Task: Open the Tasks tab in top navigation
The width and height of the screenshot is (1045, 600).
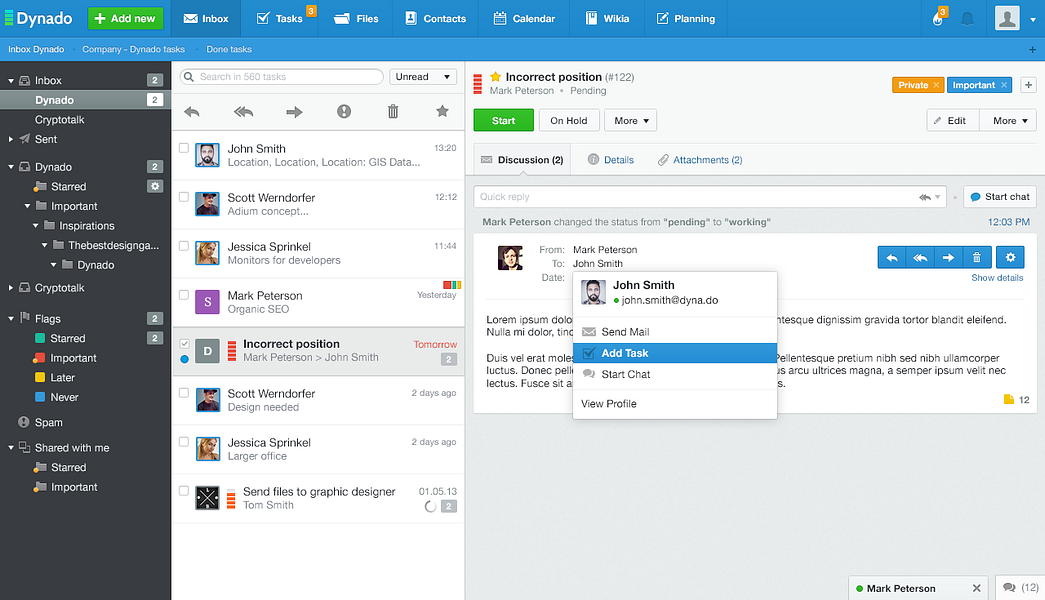Action: (x=280, y=19)
